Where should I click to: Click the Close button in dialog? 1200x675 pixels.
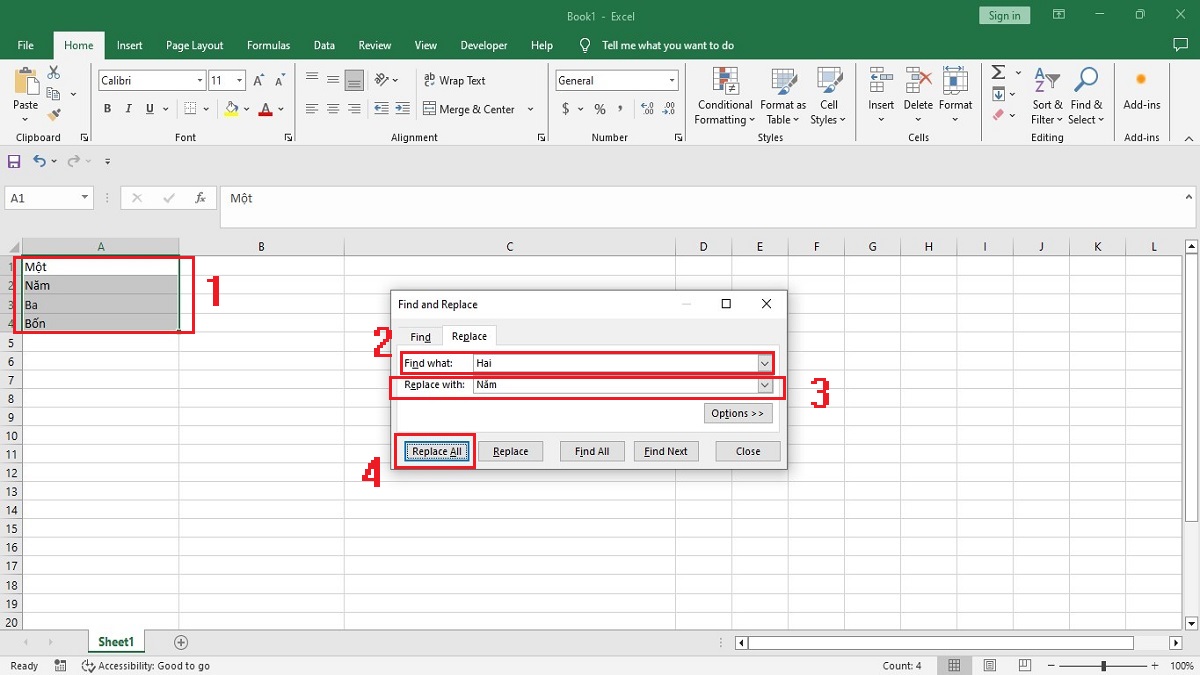tap(748, 451)
